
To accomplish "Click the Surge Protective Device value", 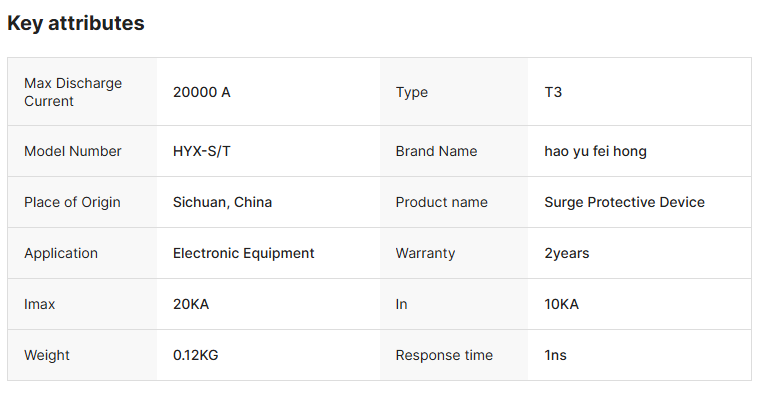I will [624, 202].
